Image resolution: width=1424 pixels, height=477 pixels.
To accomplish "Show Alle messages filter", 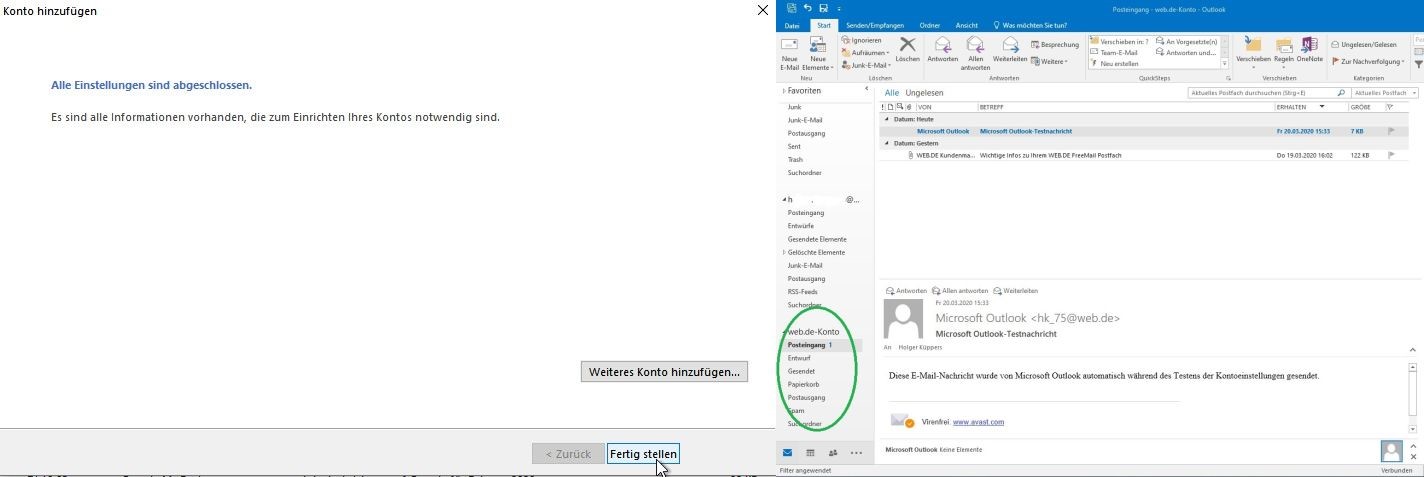I will (x=892, y=92).
